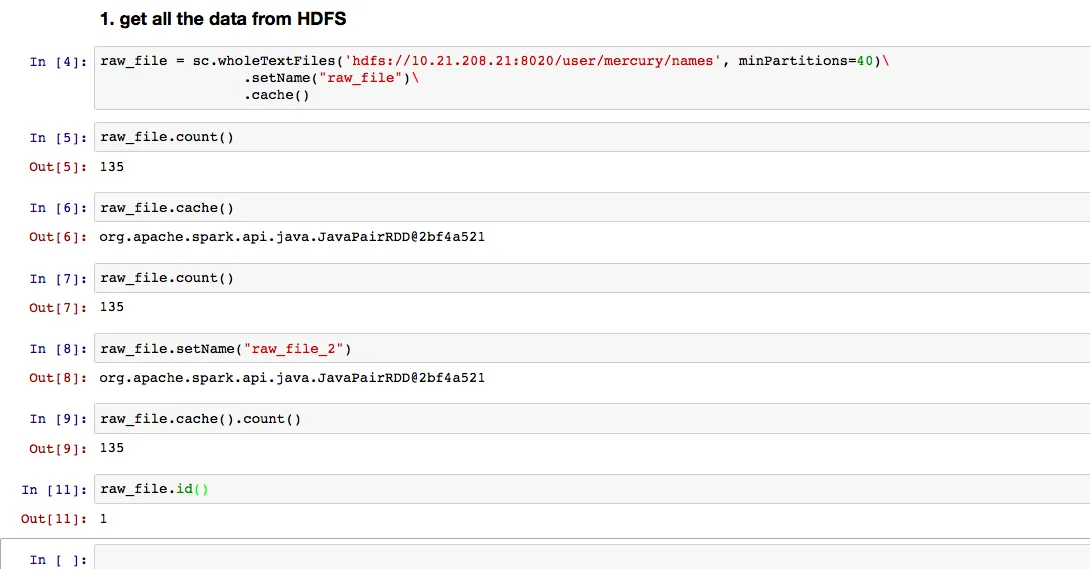Select the In [5] raw_file.count() cell

coord(590,137)
